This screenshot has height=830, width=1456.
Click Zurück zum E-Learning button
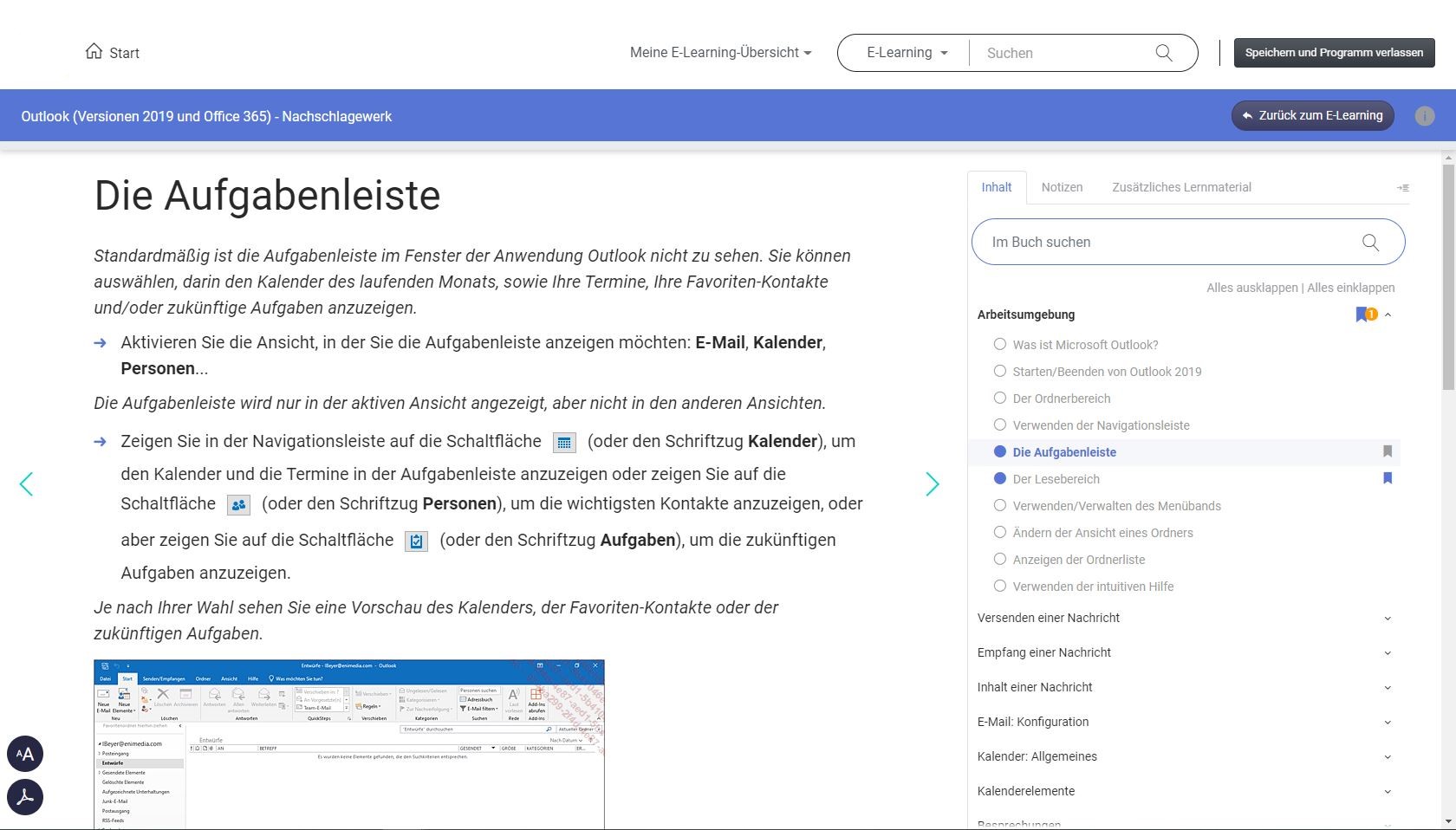tap(1312, 115)
